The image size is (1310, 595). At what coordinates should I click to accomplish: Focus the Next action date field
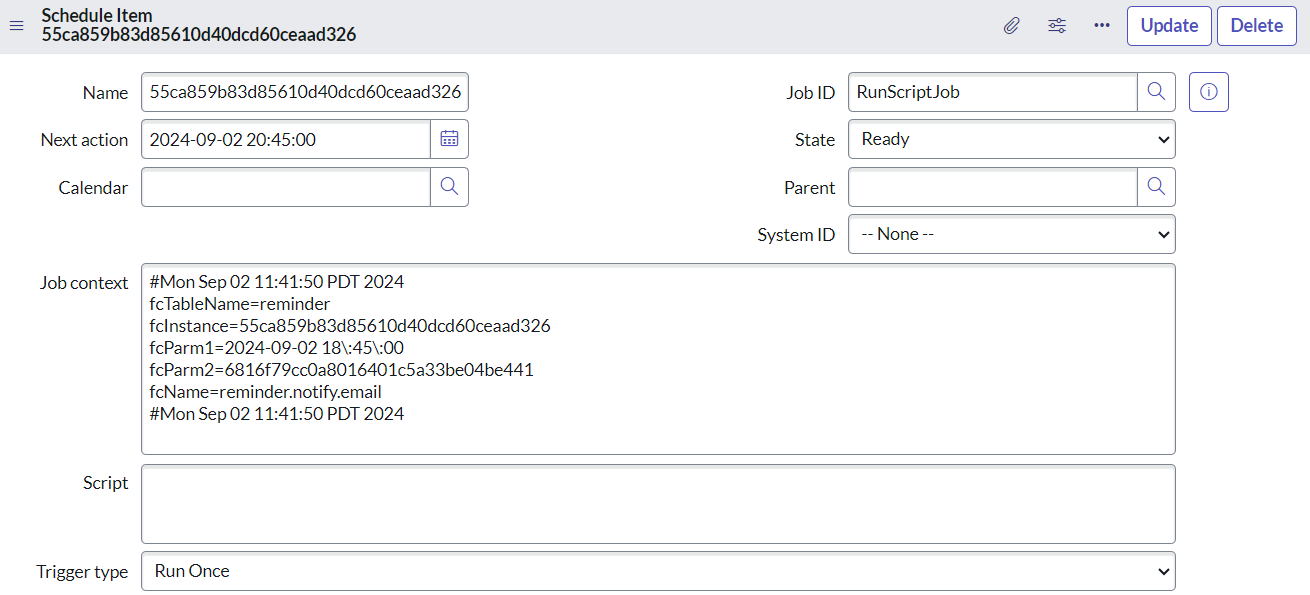pos(286,140)
